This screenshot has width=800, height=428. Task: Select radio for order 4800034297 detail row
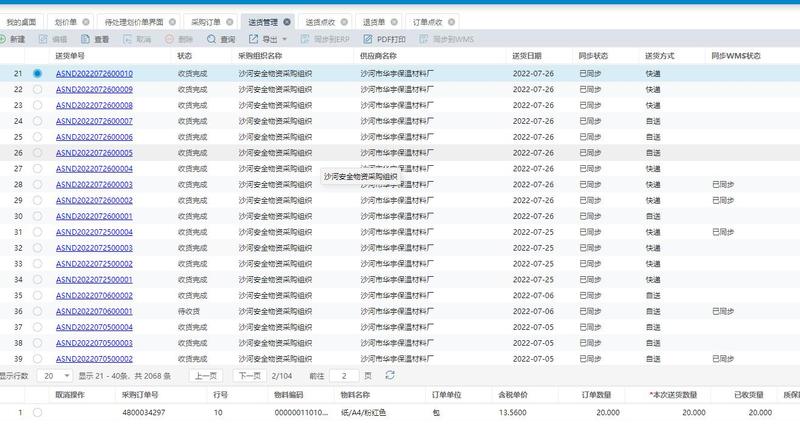[37, 412]
